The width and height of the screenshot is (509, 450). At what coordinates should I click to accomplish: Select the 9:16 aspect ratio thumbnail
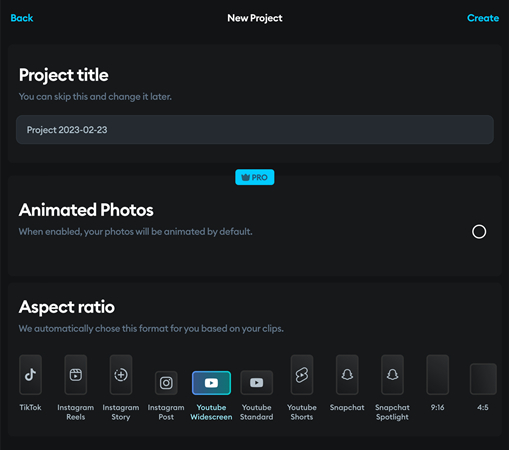(438, 375)
